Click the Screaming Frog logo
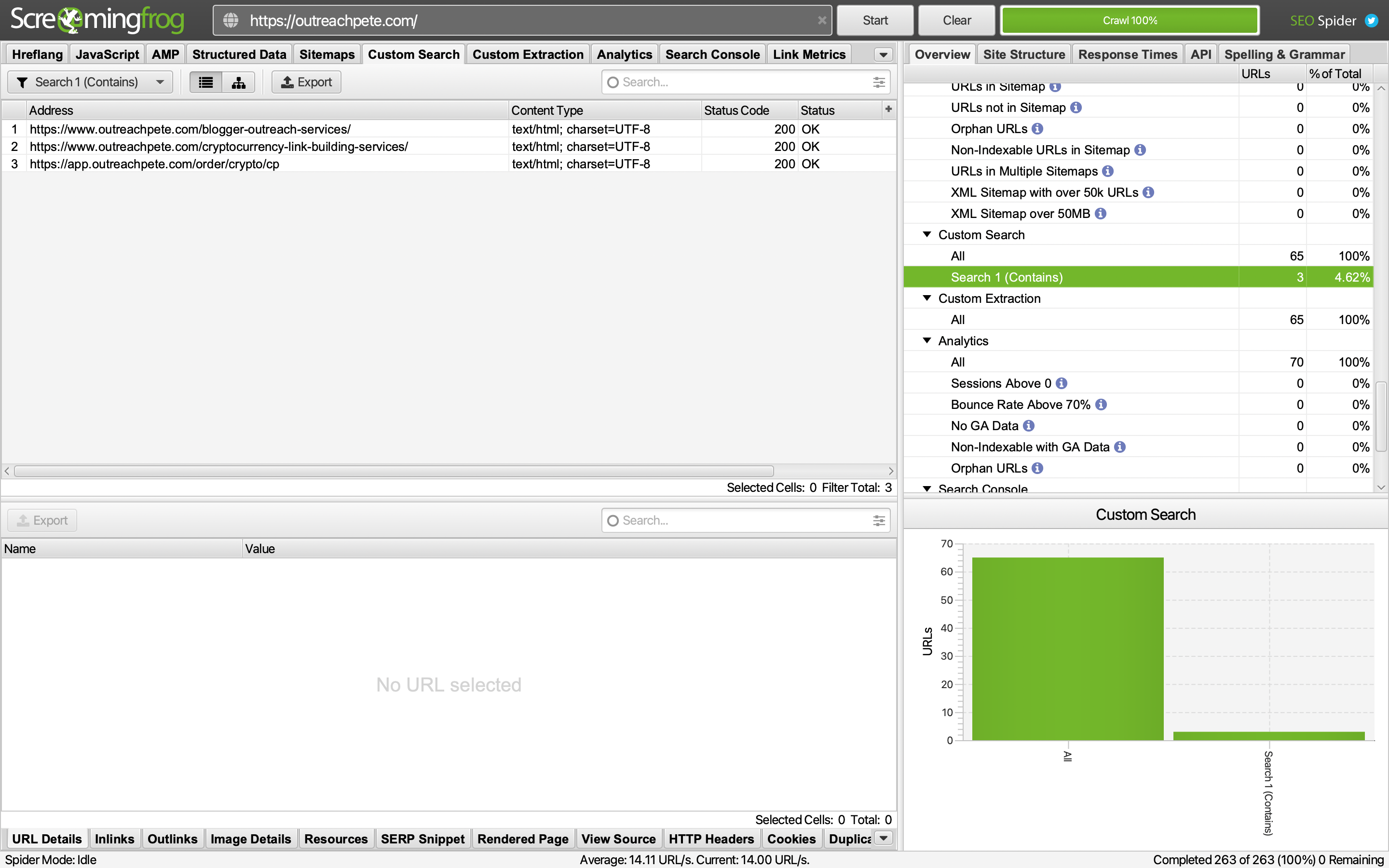1389x868 pixels. coord(97,20)
